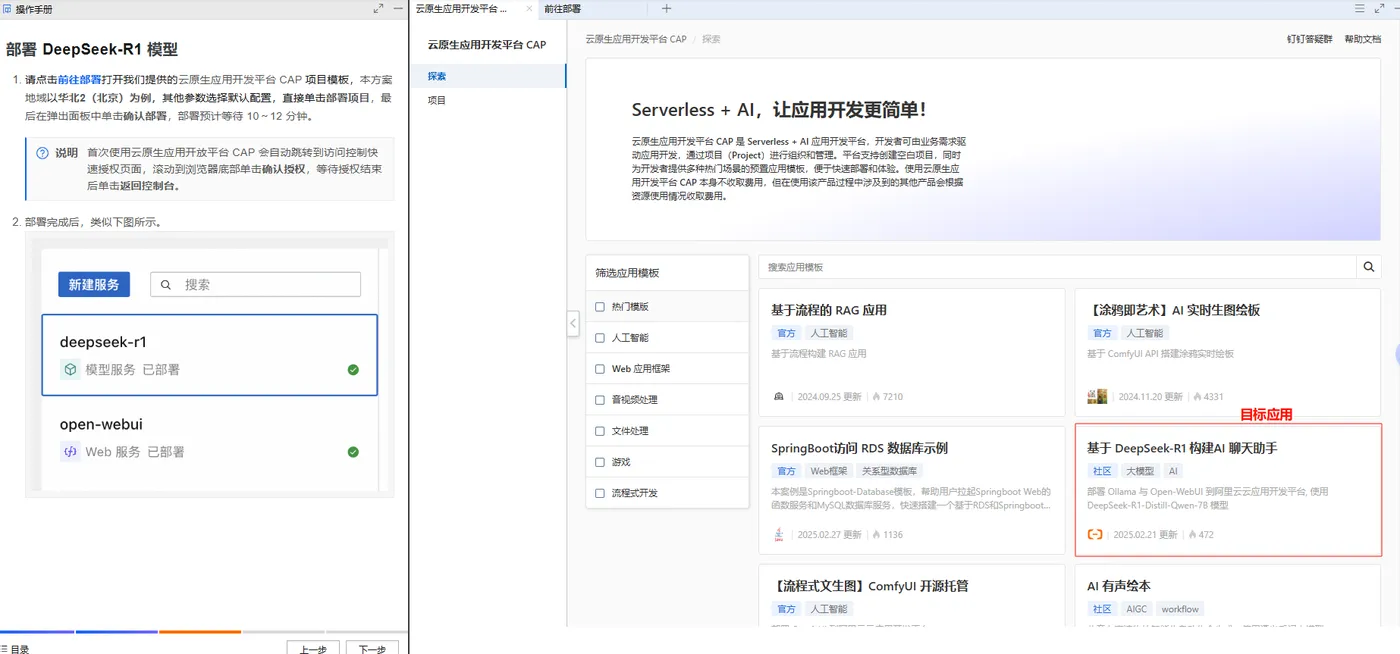Open the 帮助文档 link
Image resolution: width=1400 pixels, height=654 pixels.
click(x=1362, y=39)
